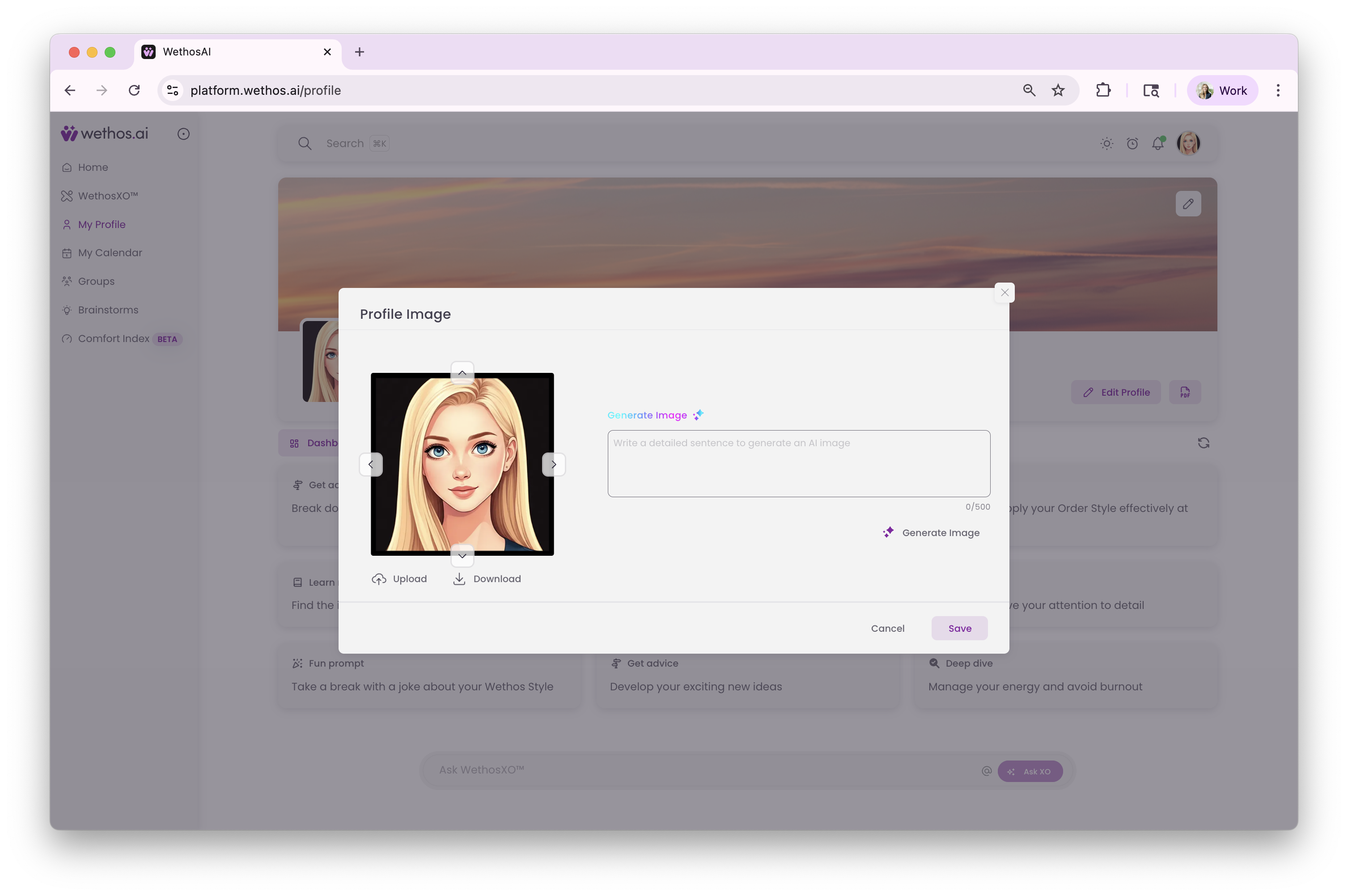Viewport: 1348px width, 896px height.
Task: Close the WethosAI browser tab
Action: click(x=327, y=52)
